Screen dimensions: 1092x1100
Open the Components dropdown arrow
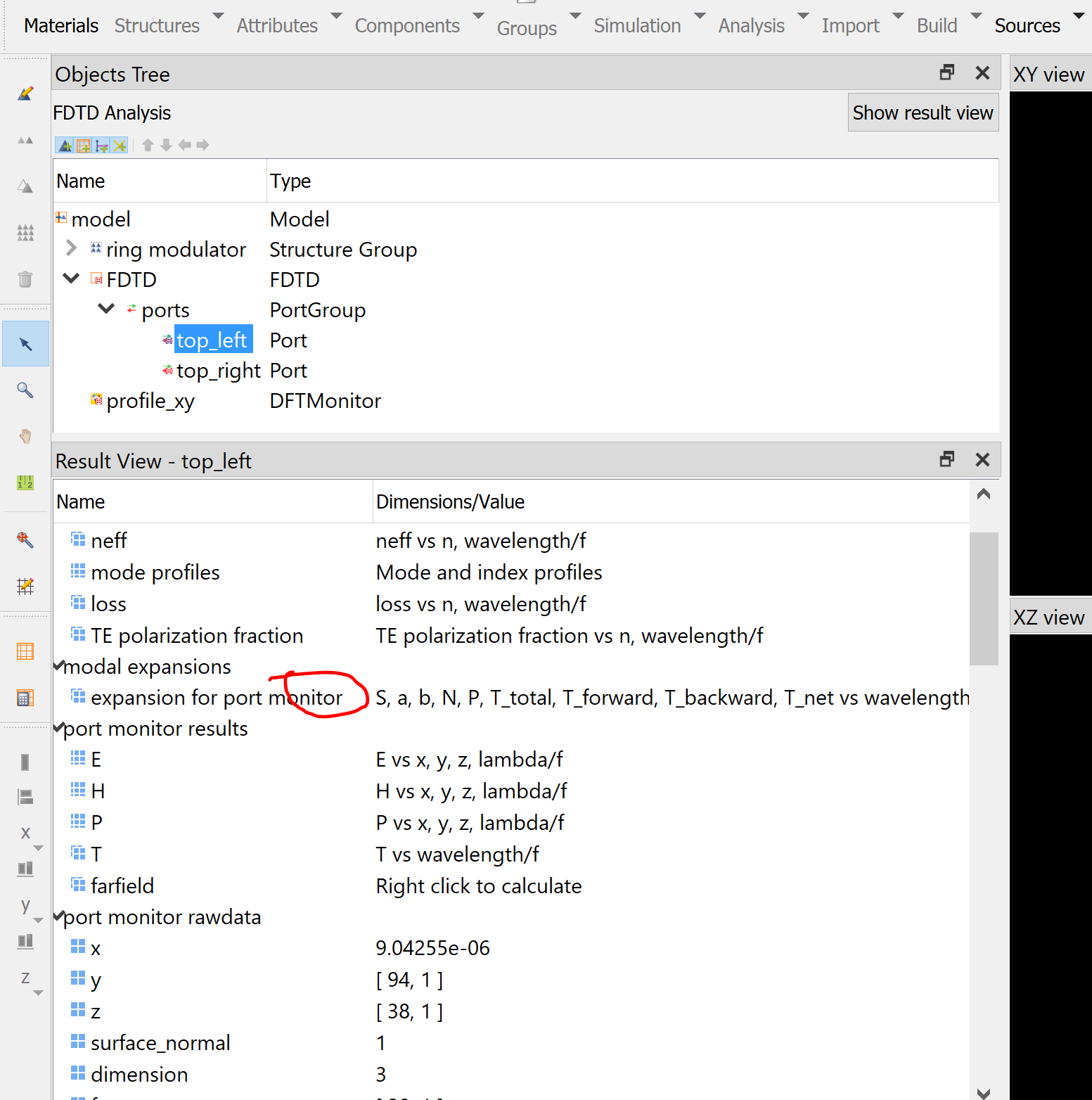click(479, 15)
